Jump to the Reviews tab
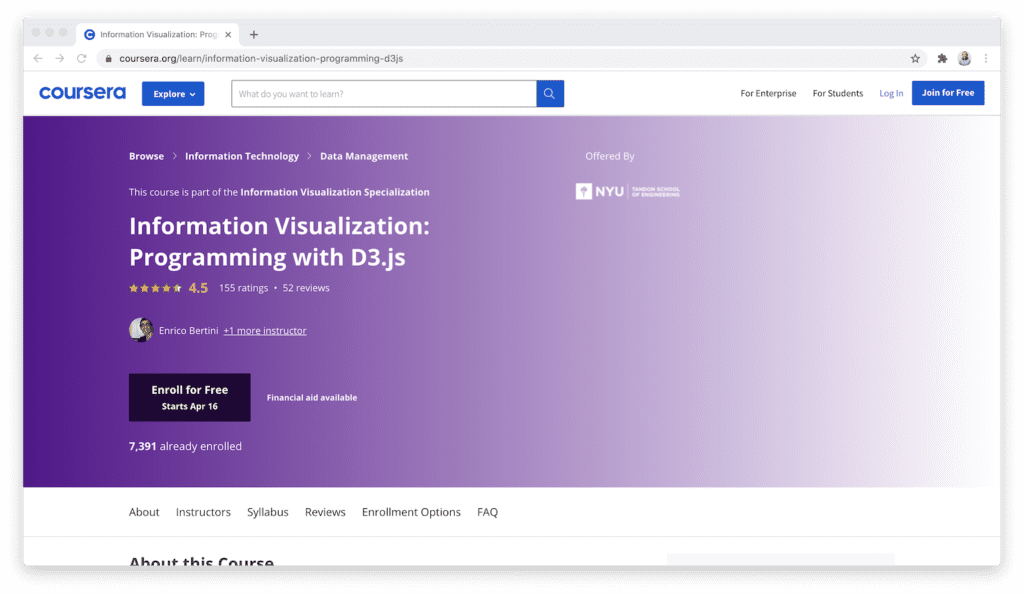 [325, 512]
